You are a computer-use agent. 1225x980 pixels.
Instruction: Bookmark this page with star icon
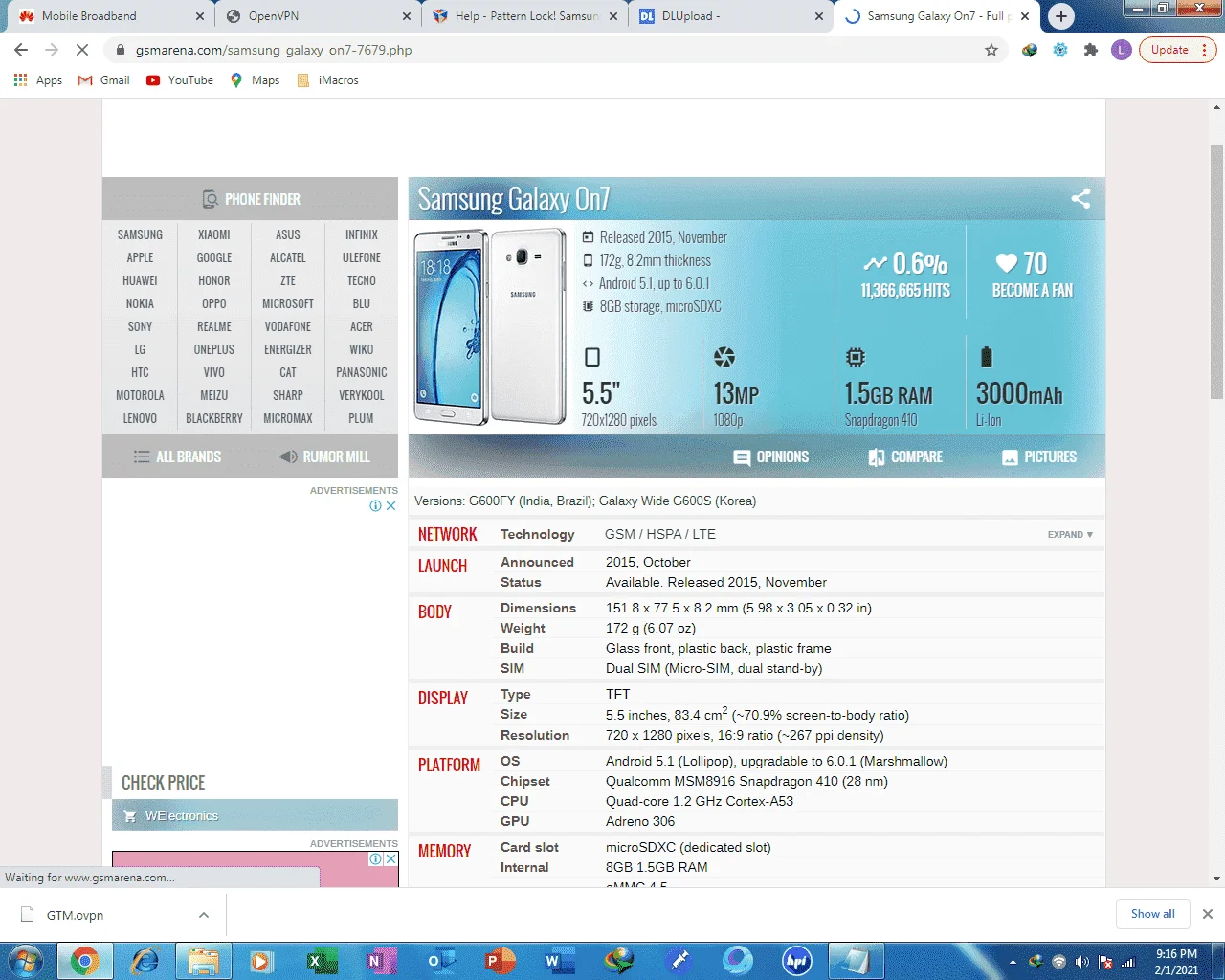point(991,50)
